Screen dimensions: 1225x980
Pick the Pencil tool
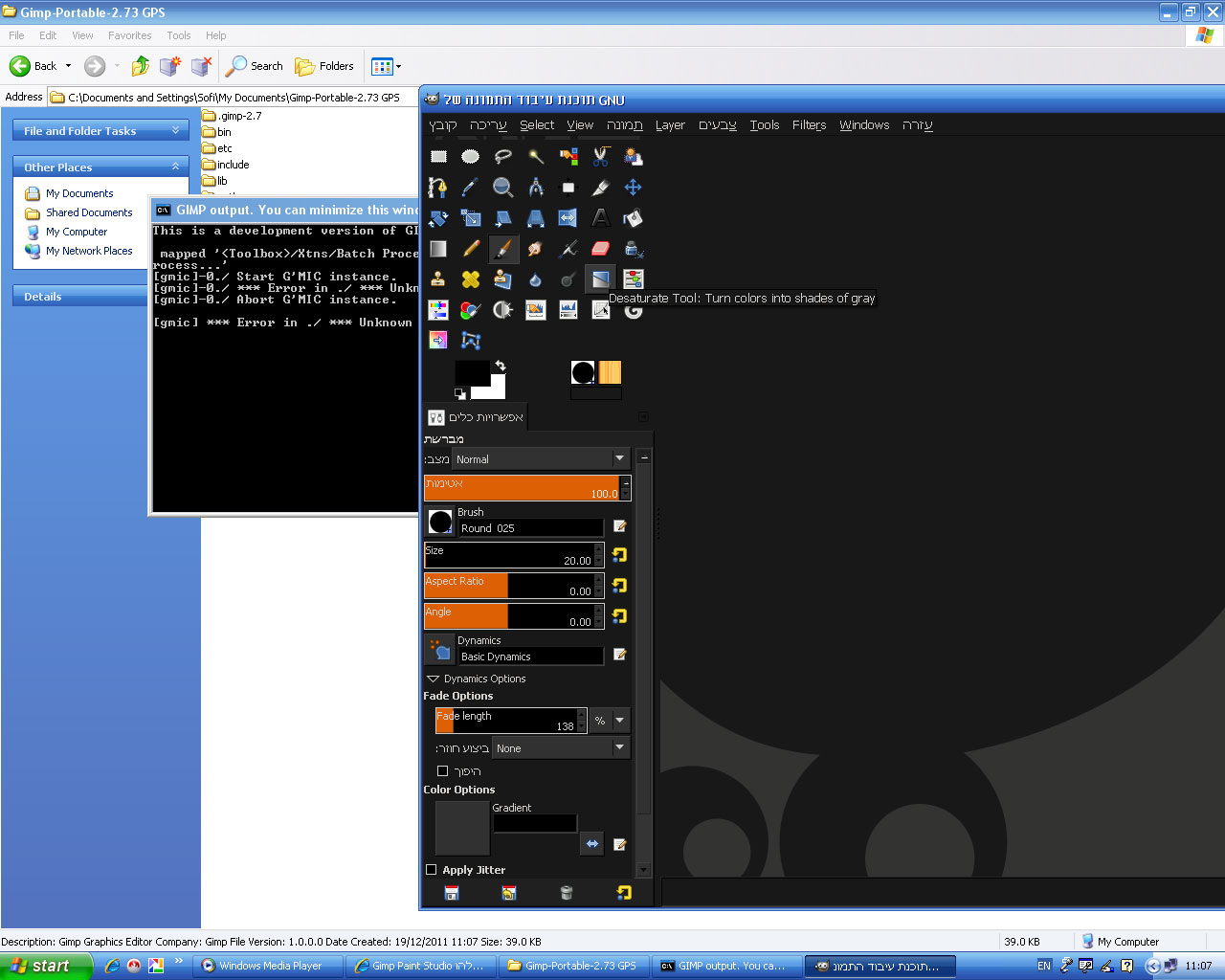point(471,249)
